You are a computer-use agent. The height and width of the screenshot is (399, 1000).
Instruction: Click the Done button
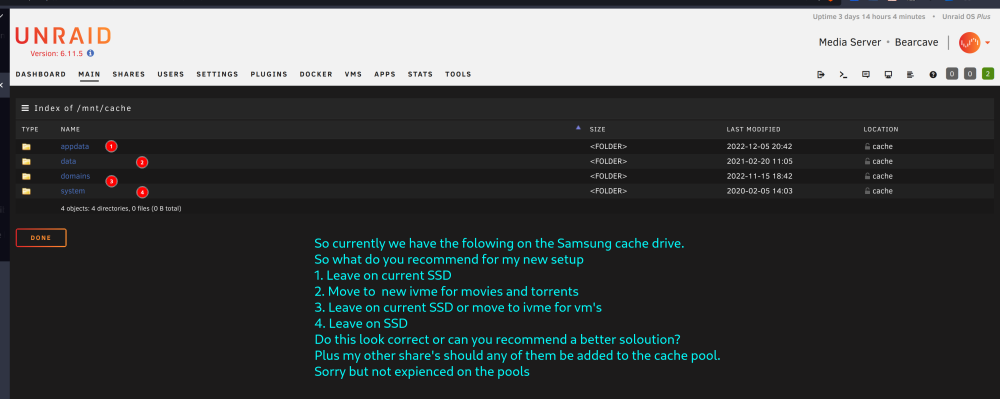pos(41,238)
